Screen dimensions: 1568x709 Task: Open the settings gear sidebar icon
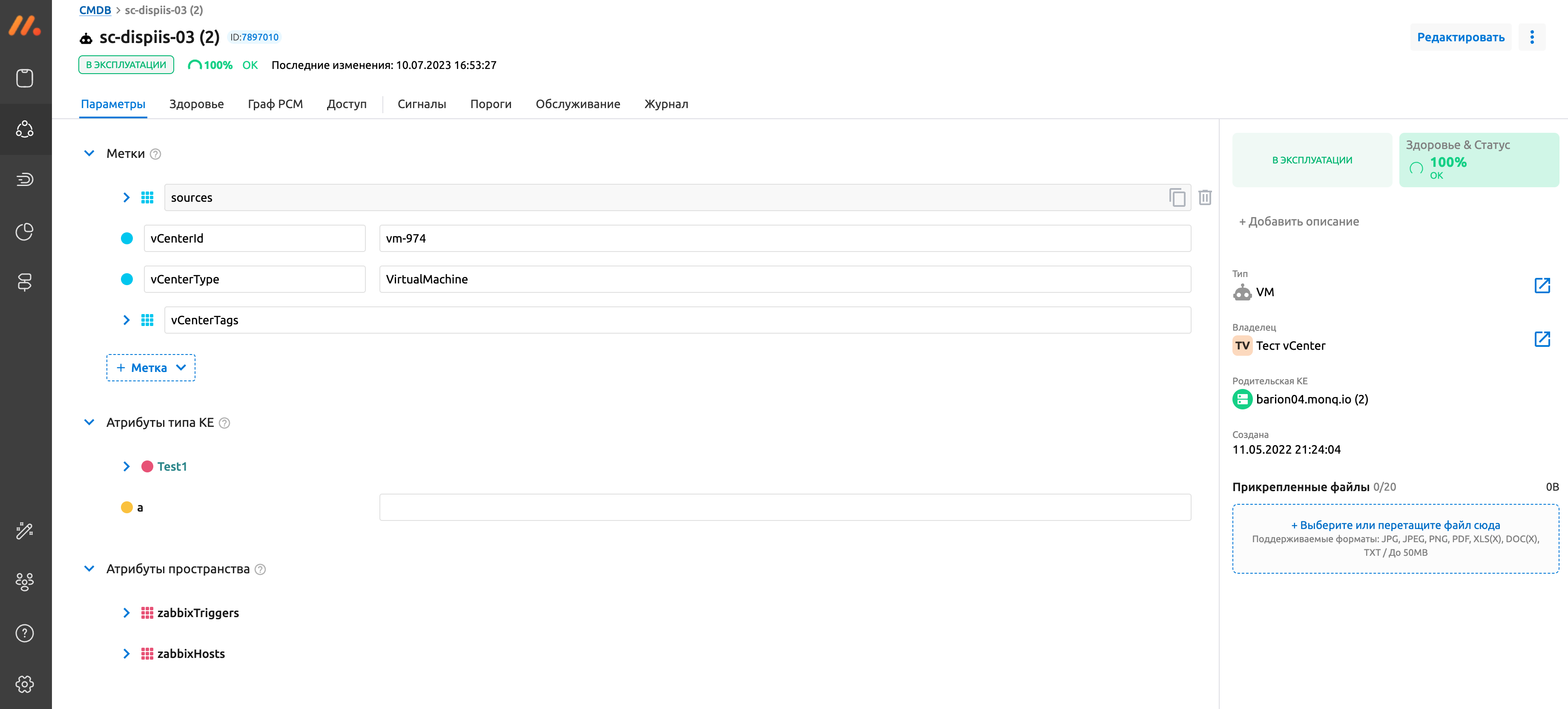click(25, 684)
